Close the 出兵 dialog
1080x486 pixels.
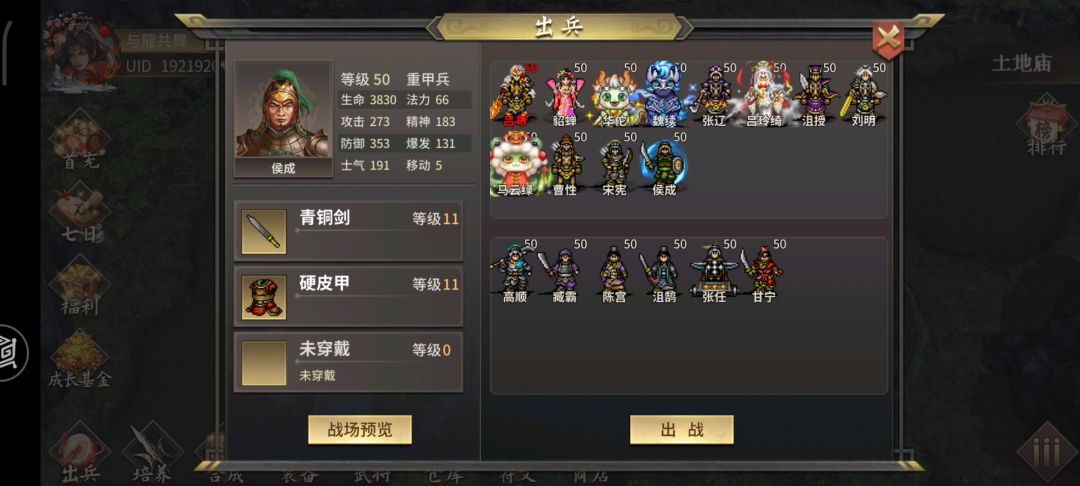pyautogui.click(x=888, y=39)
